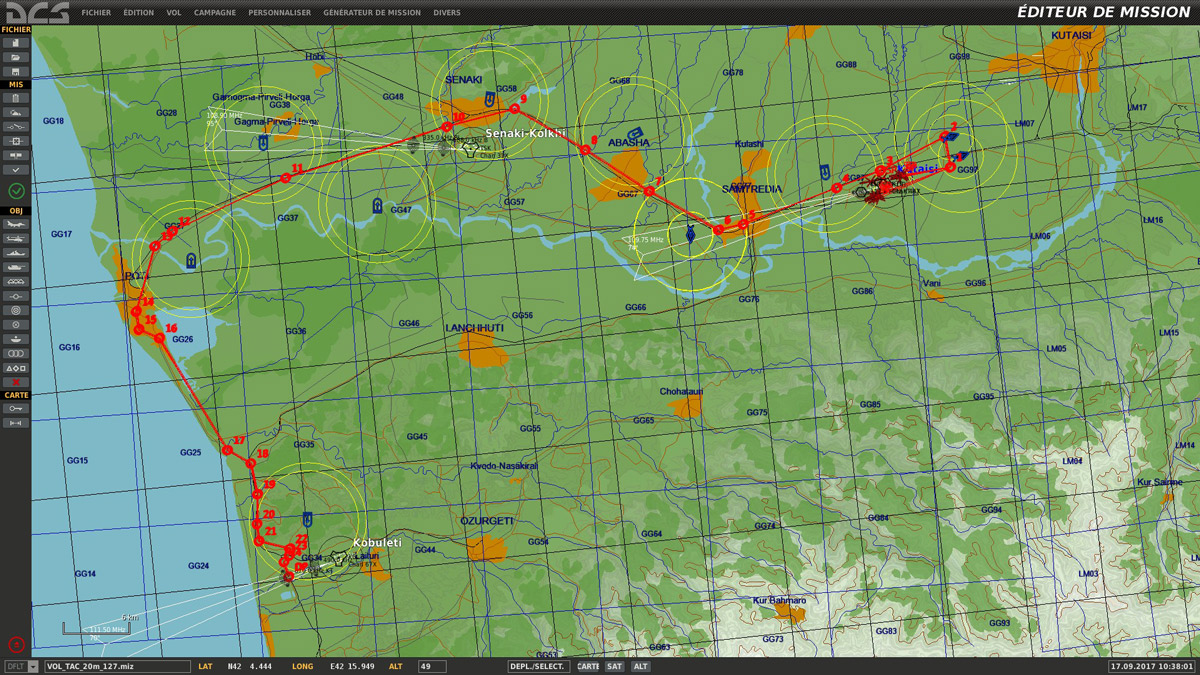Click the DEPL./SELECT. mode button

click(539, 666)
